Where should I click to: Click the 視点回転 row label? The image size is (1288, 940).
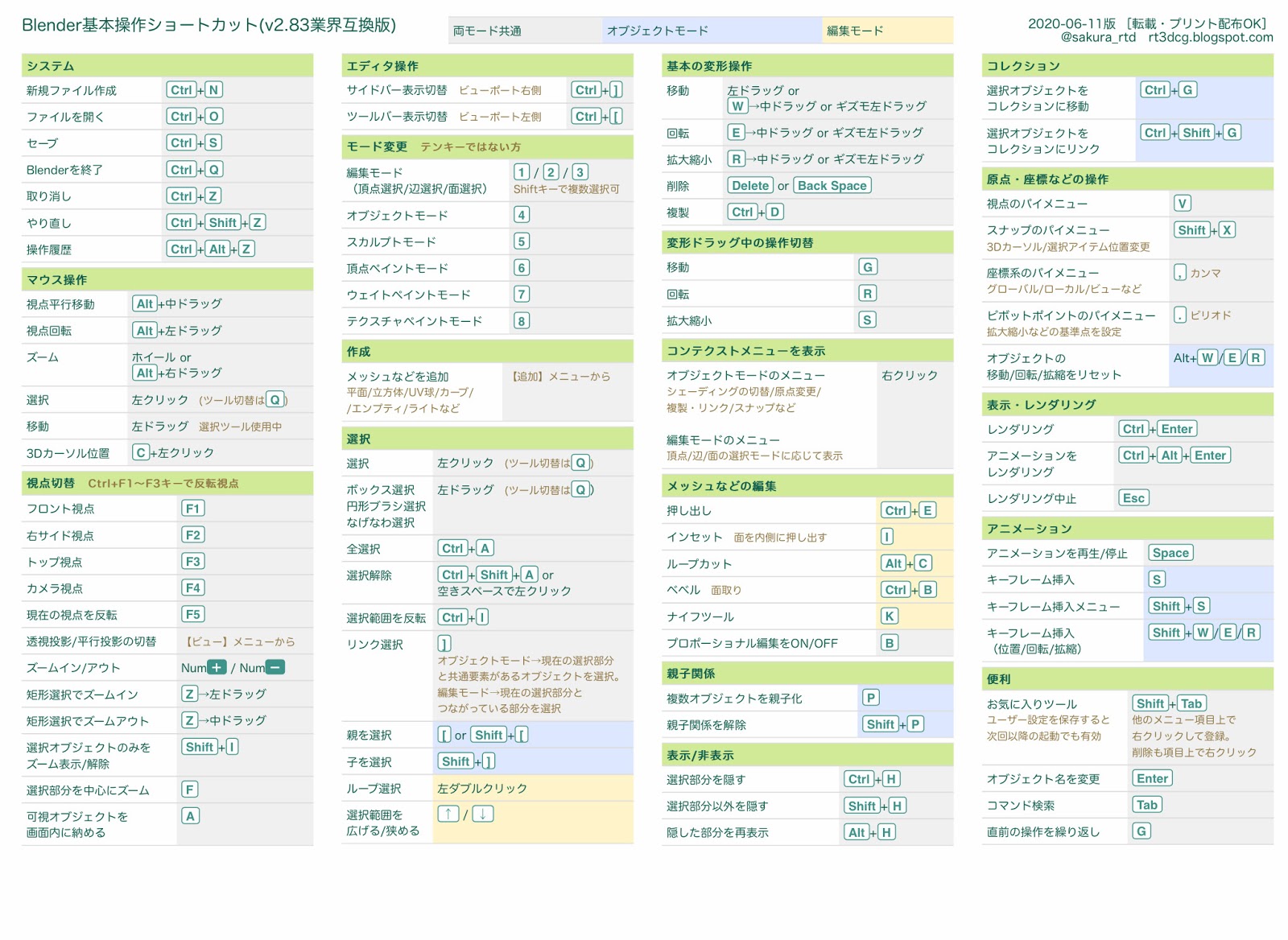click(49, 331)
